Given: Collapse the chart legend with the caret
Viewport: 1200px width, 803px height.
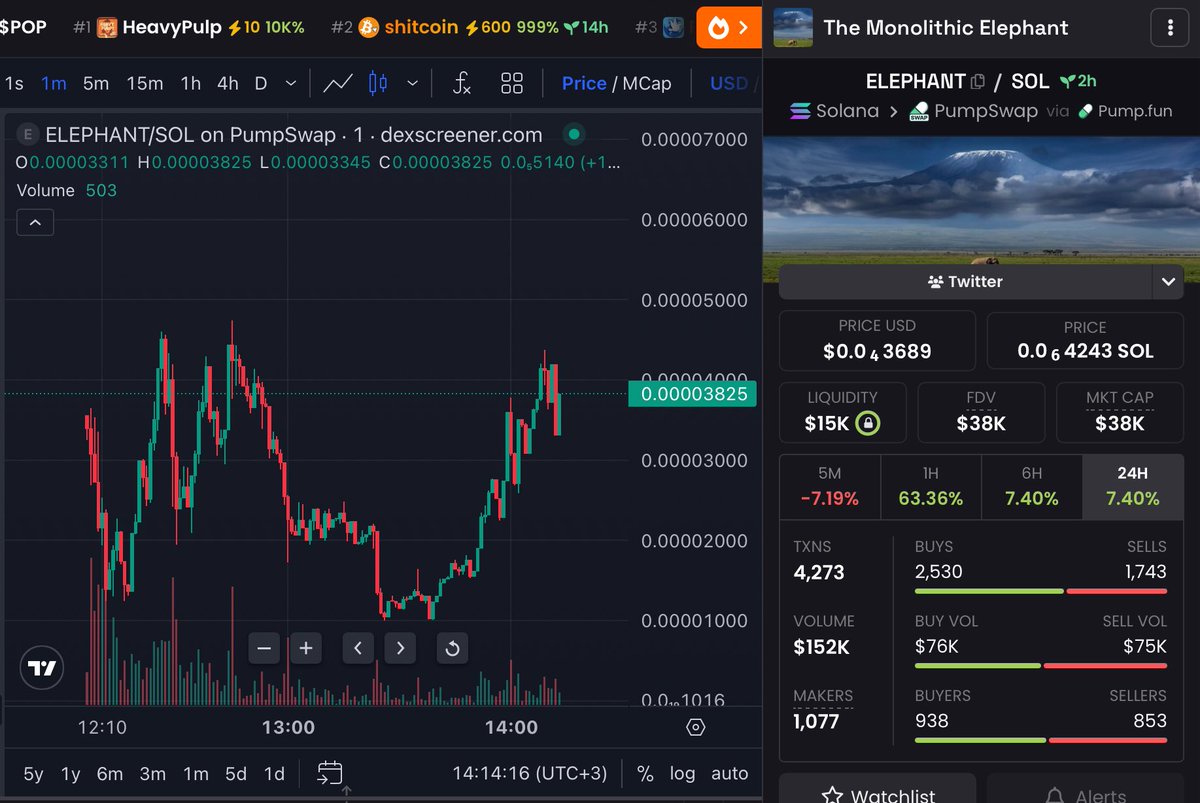Looking at the screenshot, I should [35, 223].
